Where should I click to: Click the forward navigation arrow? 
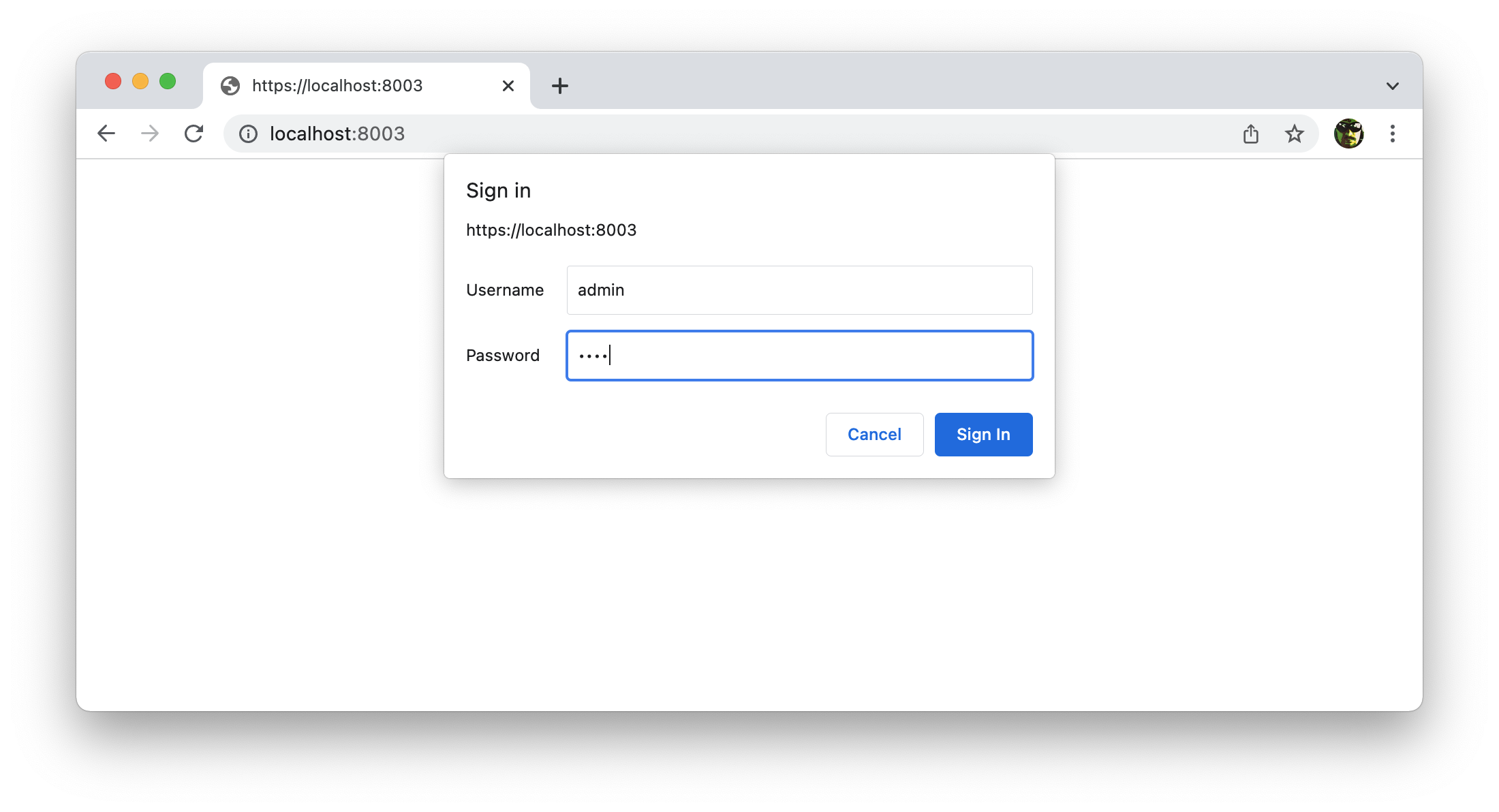pyautogui.click(x=149, y=134)
